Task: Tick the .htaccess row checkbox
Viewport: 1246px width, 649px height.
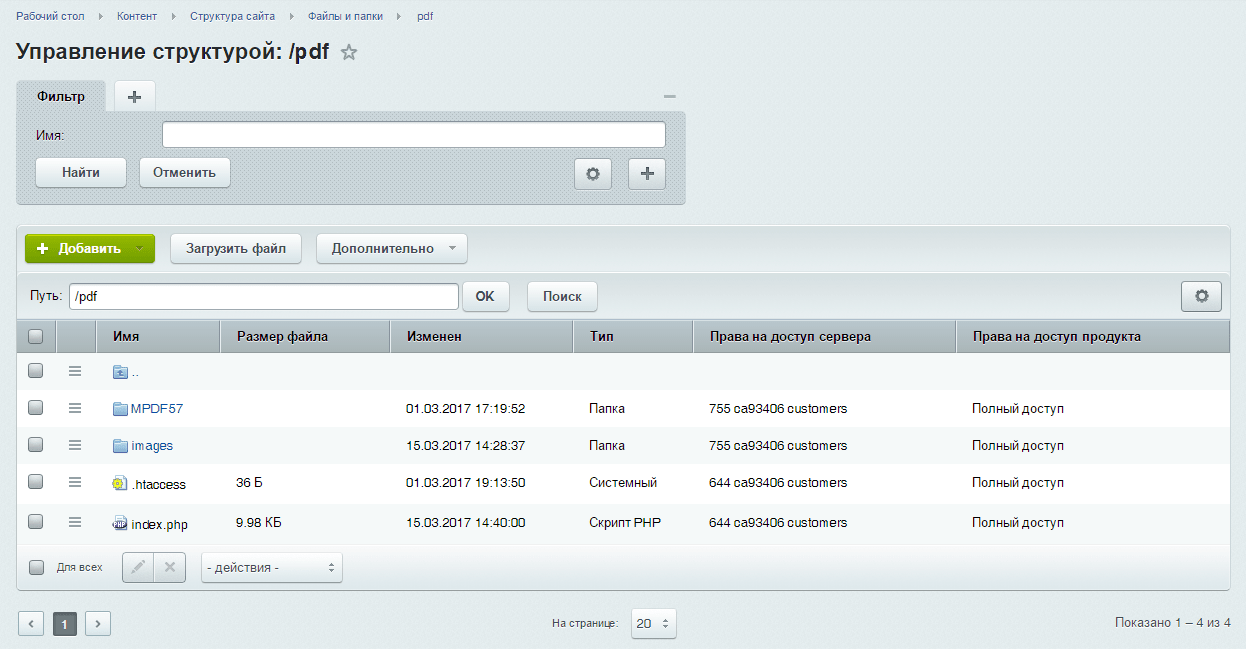Action: (36, 482)
